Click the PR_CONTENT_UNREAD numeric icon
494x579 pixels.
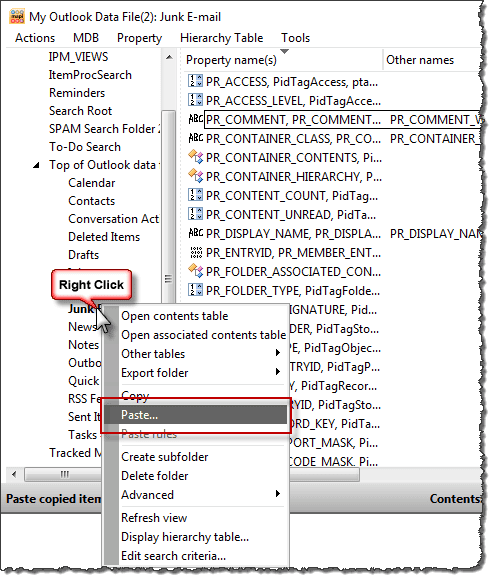click(x=196, y=215)
